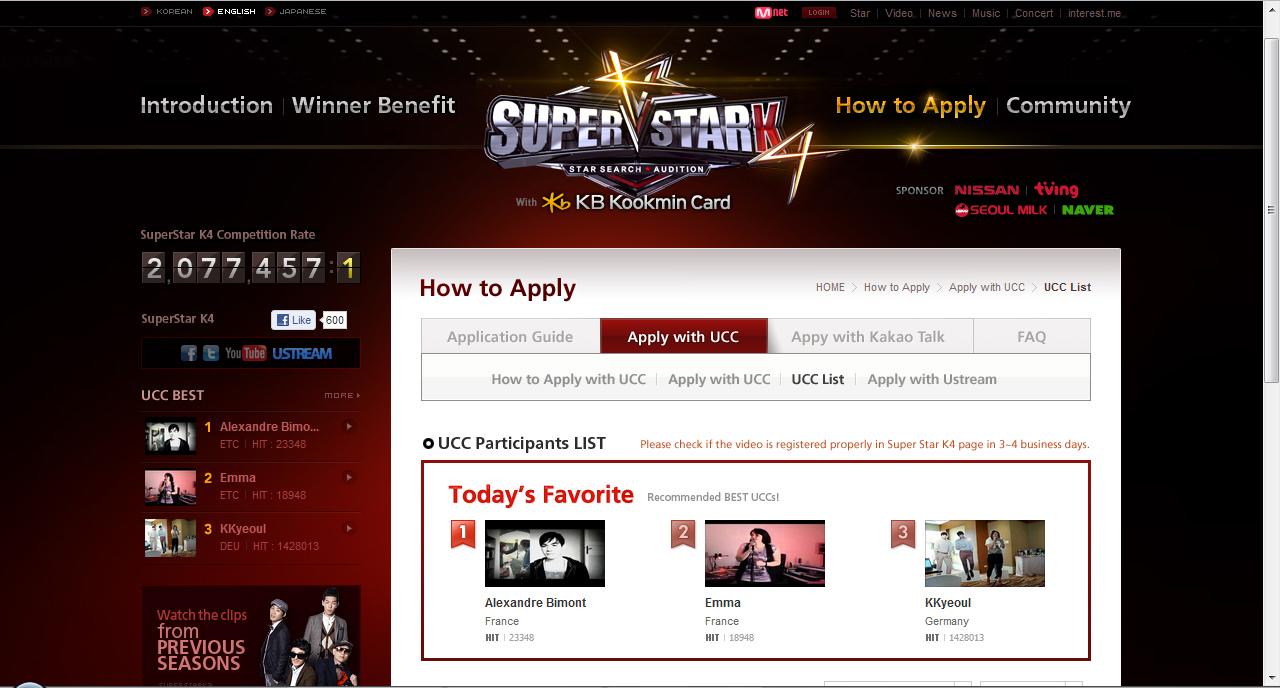Switch to the Application Guide tab
The image size is (1280, 688).
pyautogui.click(x=510, y=337)
